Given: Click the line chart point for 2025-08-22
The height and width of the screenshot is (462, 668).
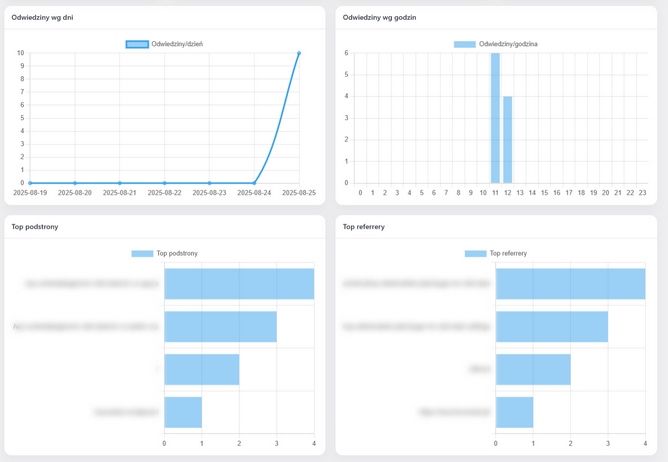Looking at the screenshot, I should pos(164,183).
